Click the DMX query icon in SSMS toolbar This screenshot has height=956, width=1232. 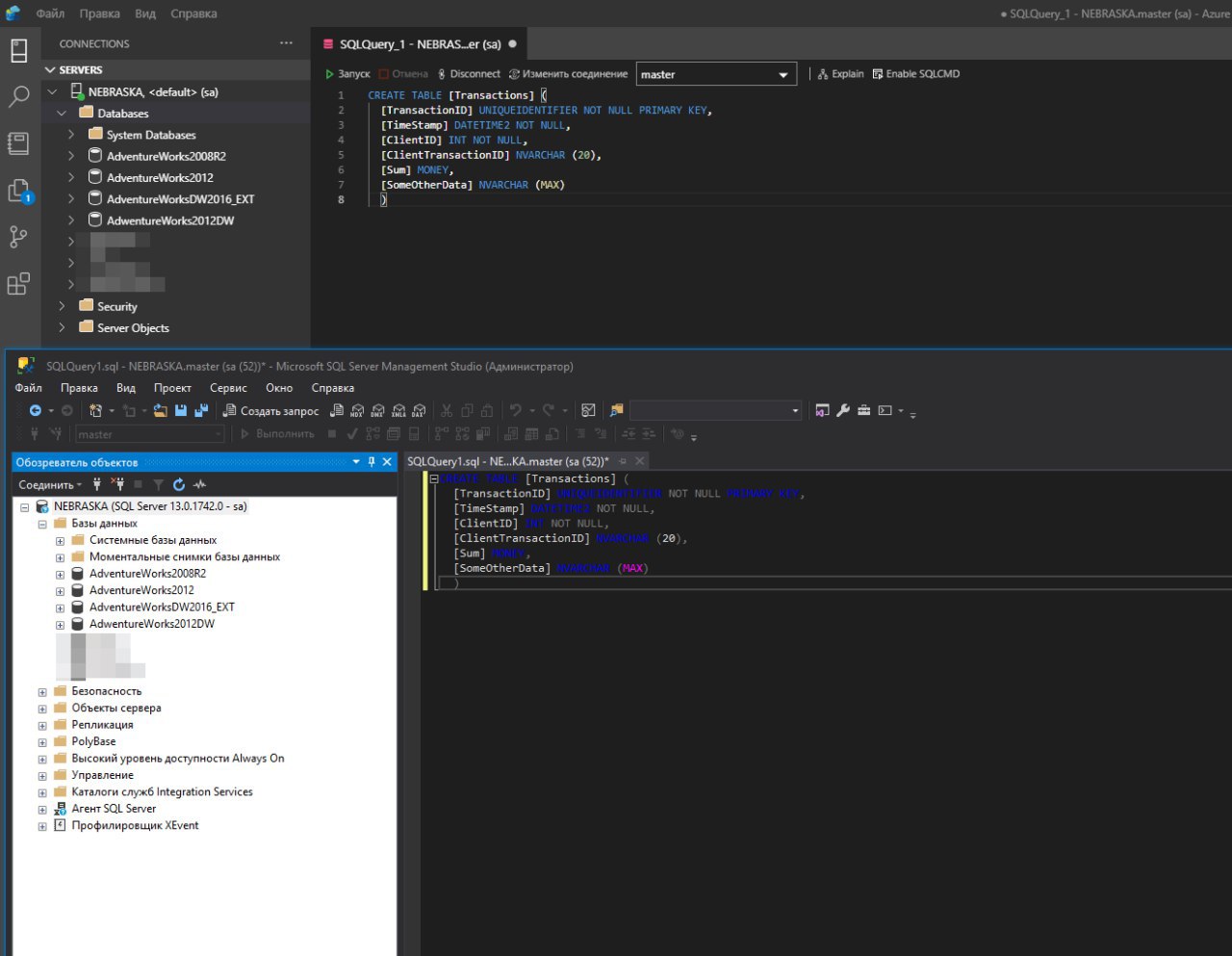pyautogui.click(x=377, y=411)
